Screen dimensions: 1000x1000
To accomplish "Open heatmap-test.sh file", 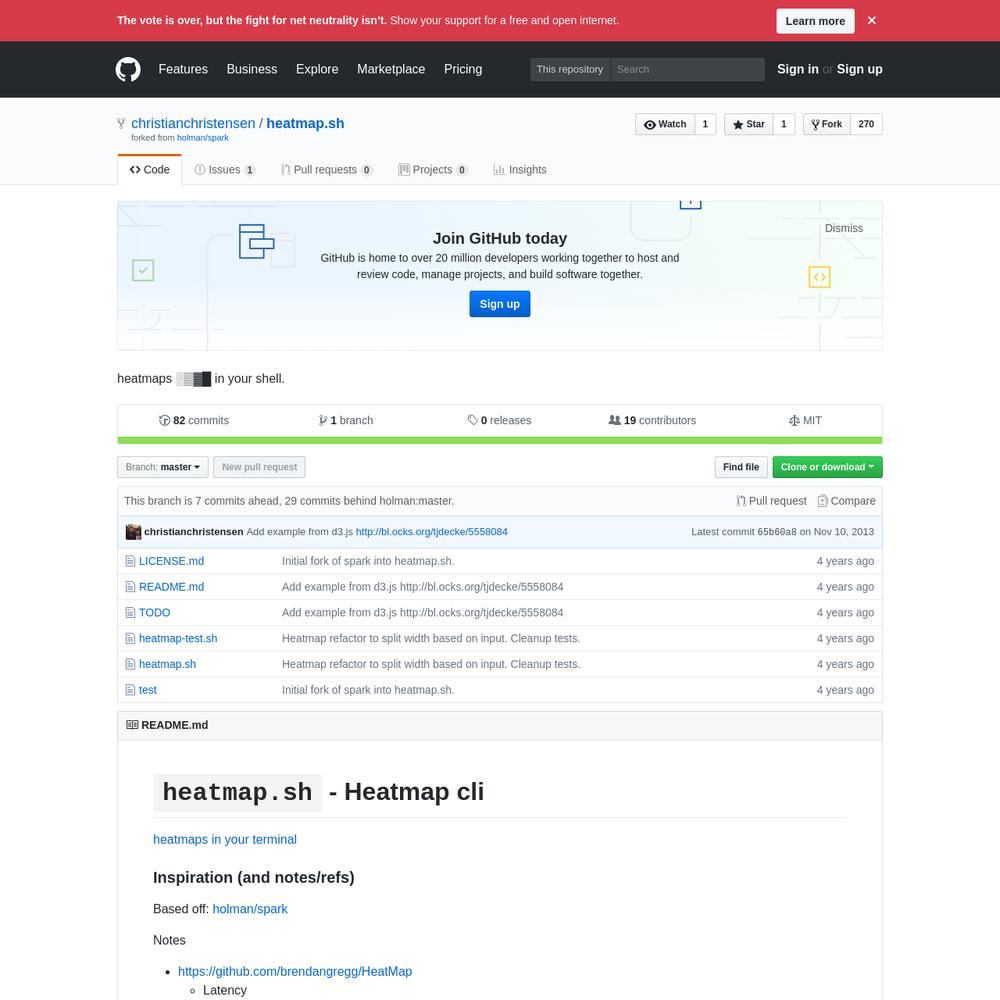I will (178, 638).
